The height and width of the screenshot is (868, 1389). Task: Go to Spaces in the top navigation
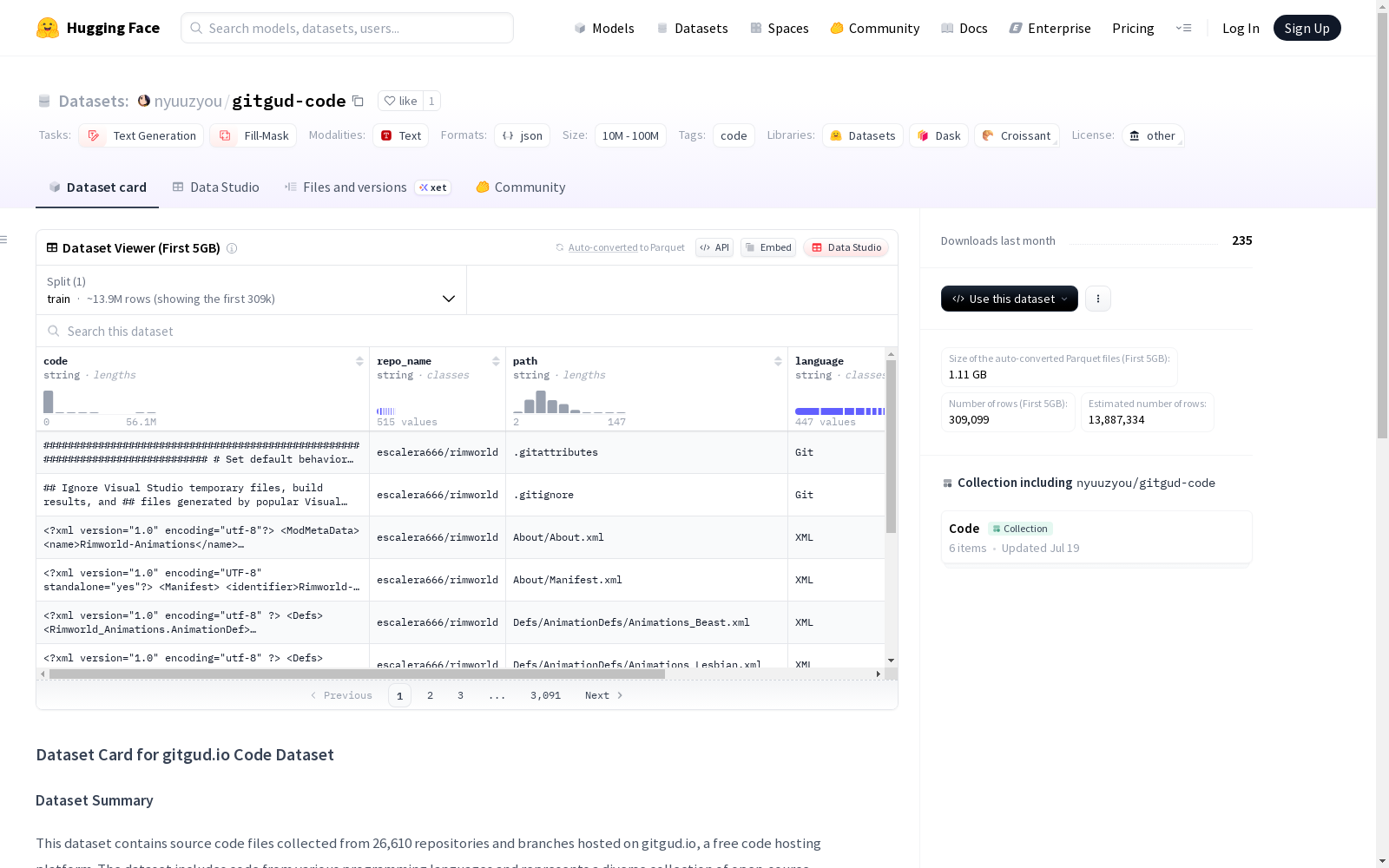point(780,28)
